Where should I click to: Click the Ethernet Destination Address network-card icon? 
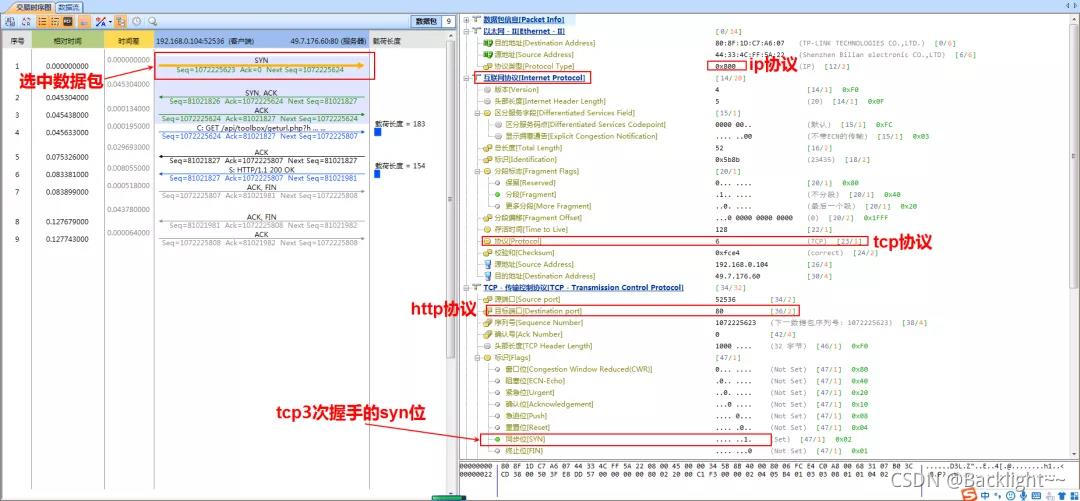pos(488,43)
